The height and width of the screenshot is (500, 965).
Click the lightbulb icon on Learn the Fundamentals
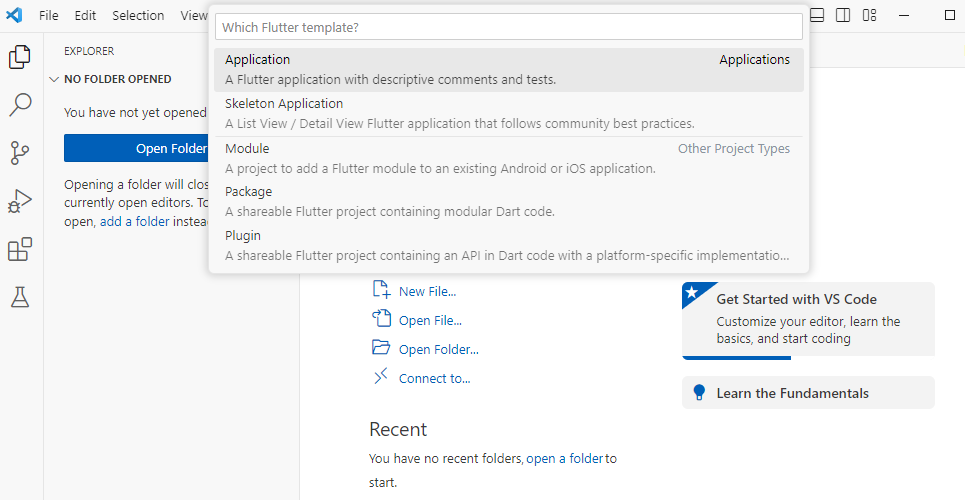coord(699,393)
